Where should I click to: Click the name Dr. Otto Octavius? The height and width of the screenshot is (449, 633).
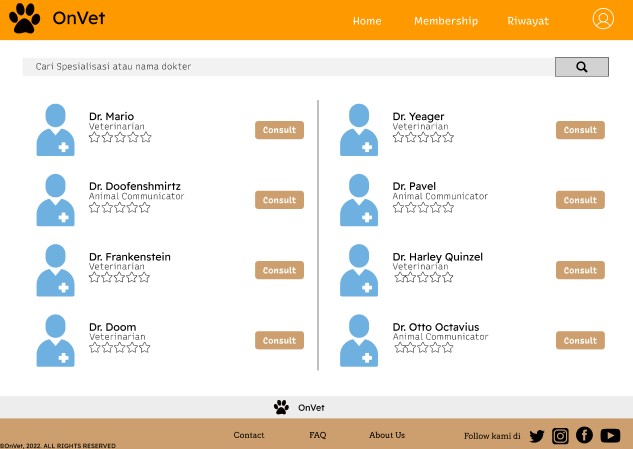(436, 327)
